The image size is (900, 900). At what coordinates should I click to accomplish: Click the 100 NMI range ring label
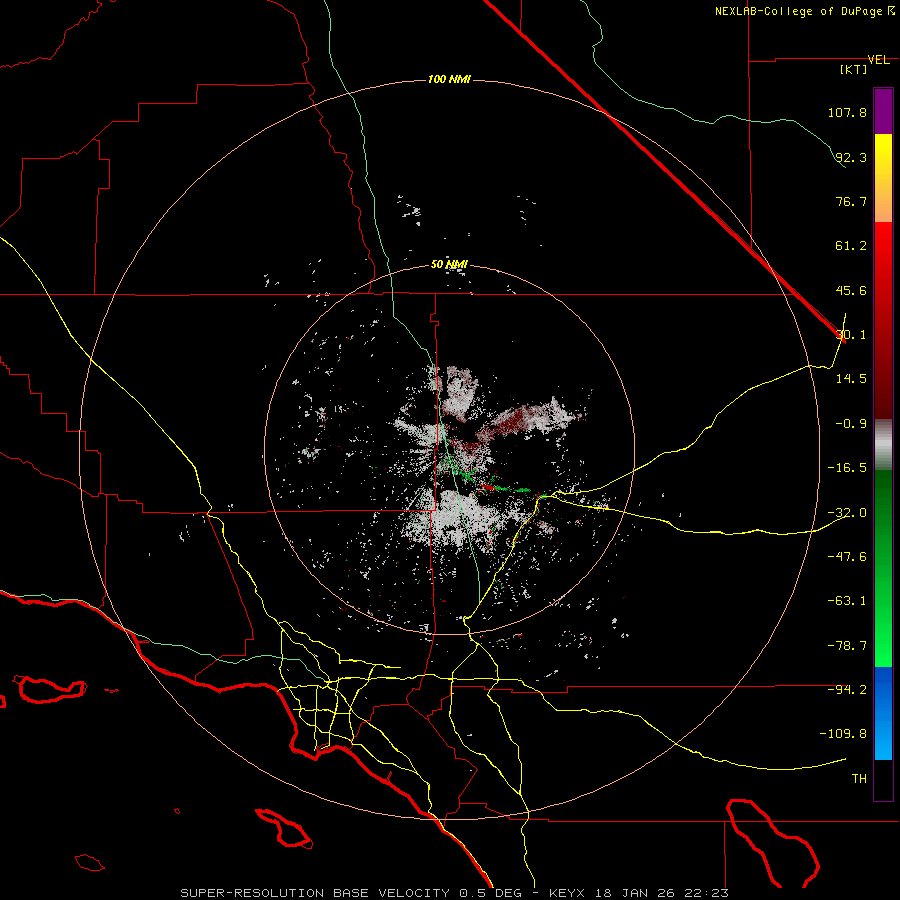[449, 79]
